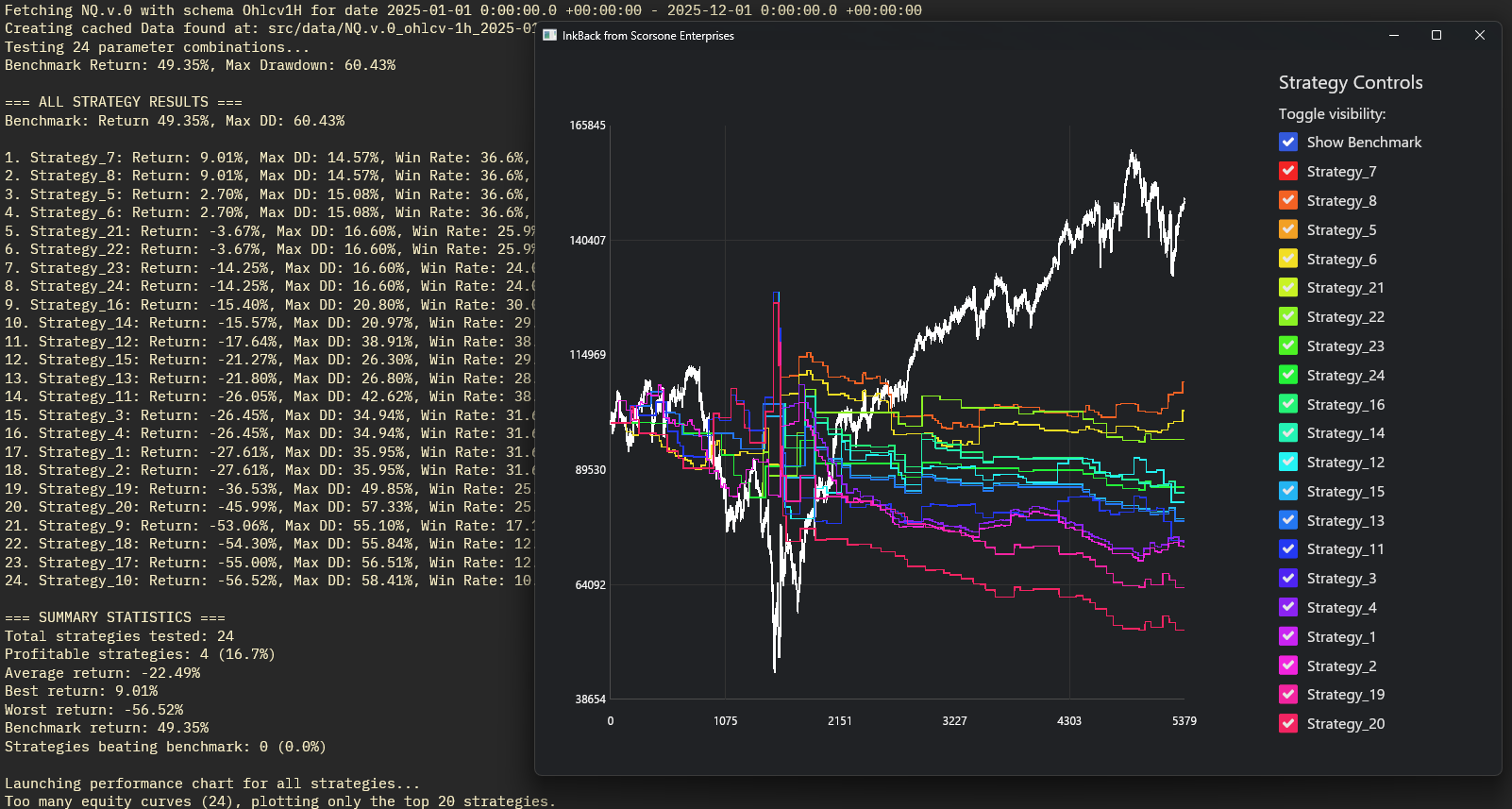Click the Strategy Controls heading
The image size is (1512, 809).
pyautogui.click(x=1351, y=83)
